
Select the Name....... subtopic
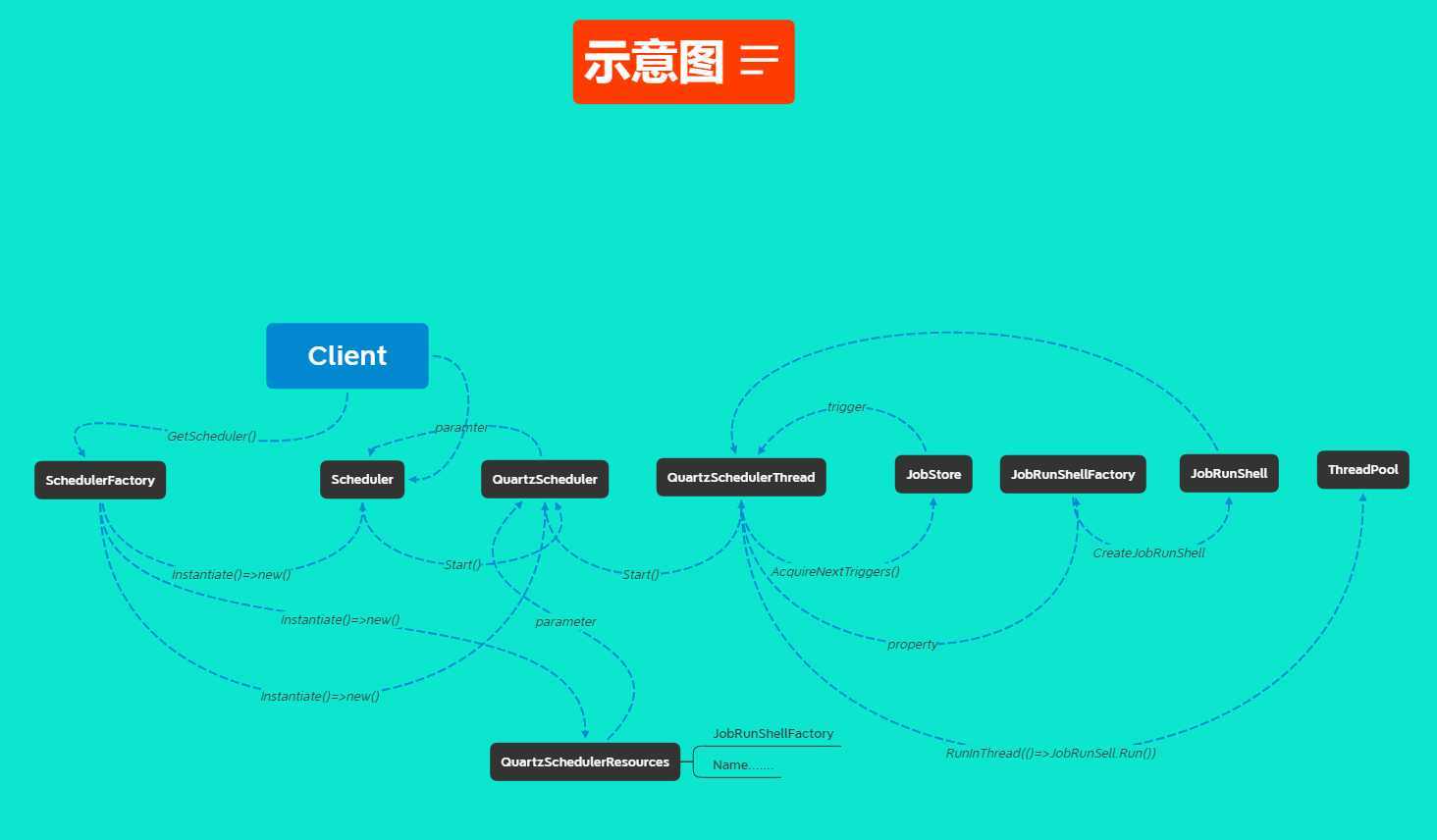[x=743, y=765]
